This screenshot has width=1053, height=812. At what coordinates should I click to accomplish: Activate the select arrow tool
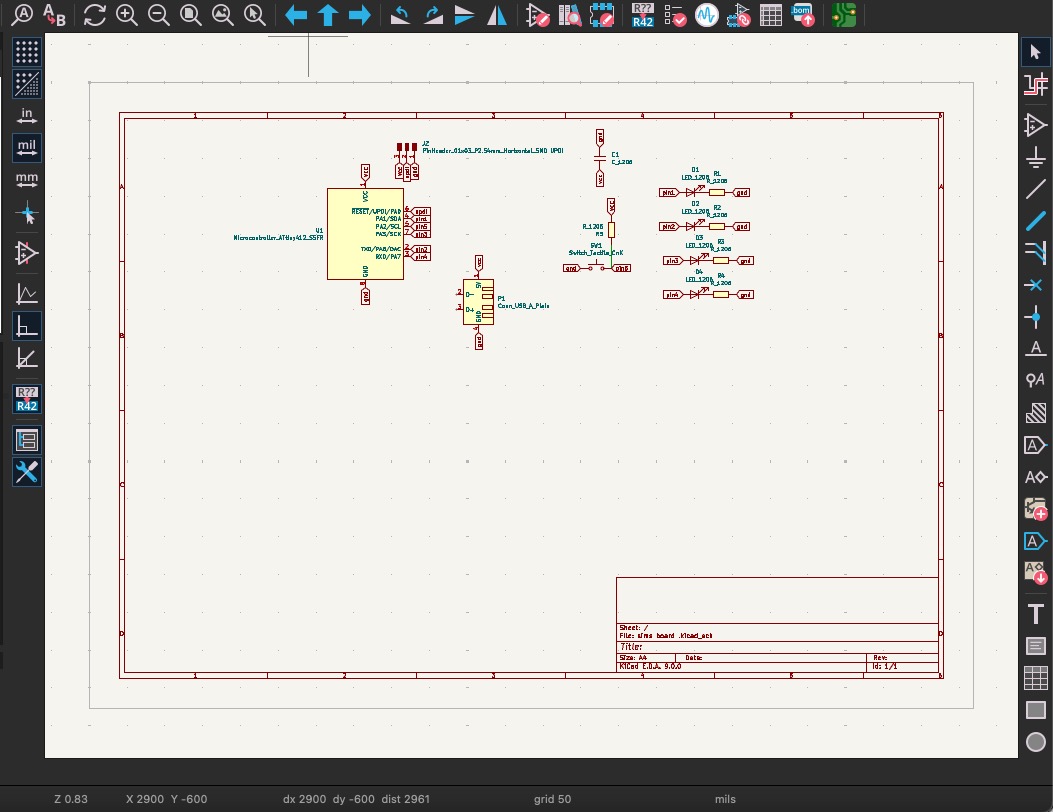[x=1036, y=52]
